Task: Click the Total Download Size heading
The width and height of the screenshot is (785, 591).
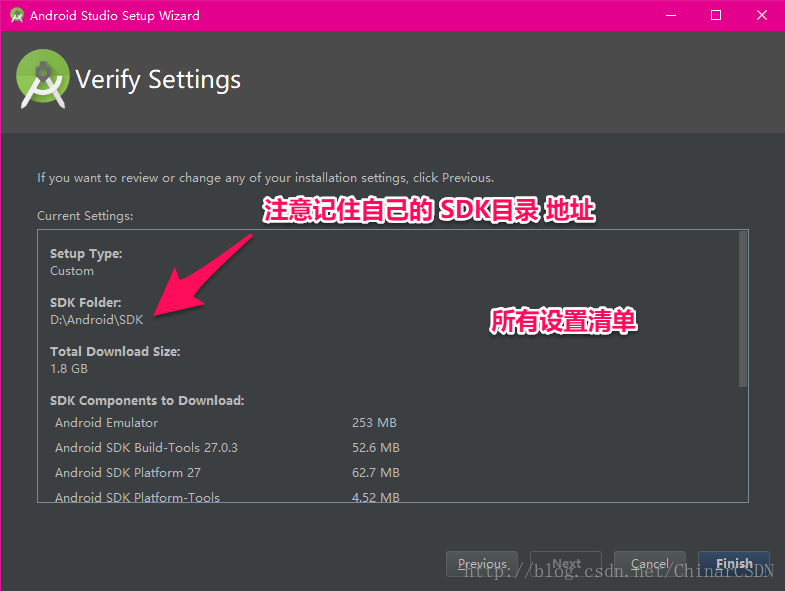Action: click(x=115, y=352)
